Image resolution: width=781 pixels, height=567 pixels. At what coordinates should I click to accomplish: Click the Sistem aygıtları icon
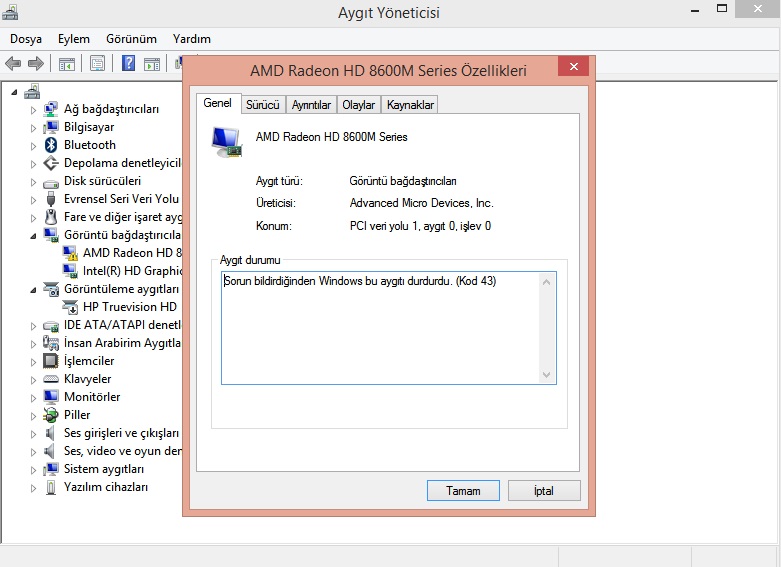(x=51, y=469)
